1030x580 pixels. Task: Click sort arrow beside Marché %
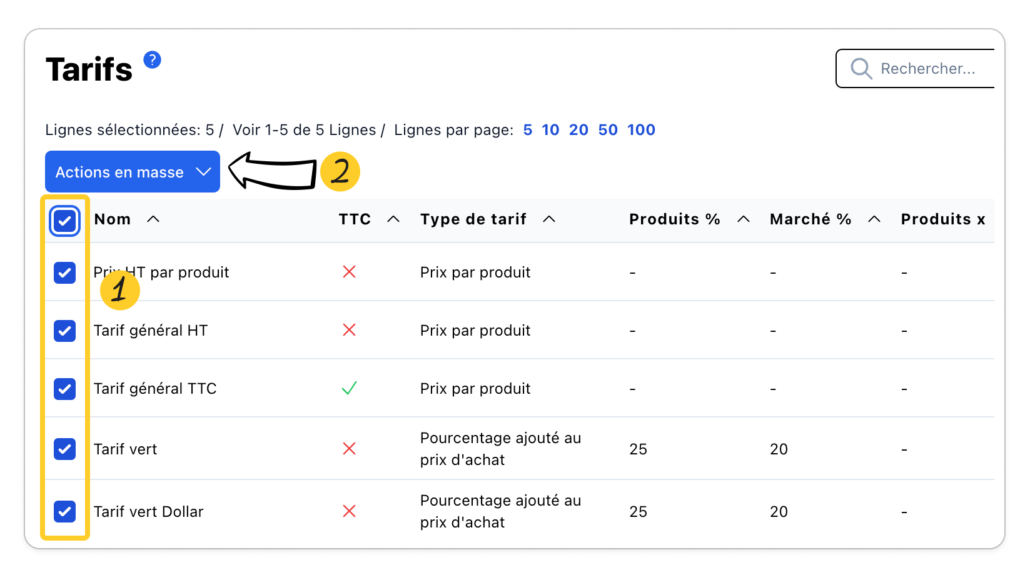874,220
